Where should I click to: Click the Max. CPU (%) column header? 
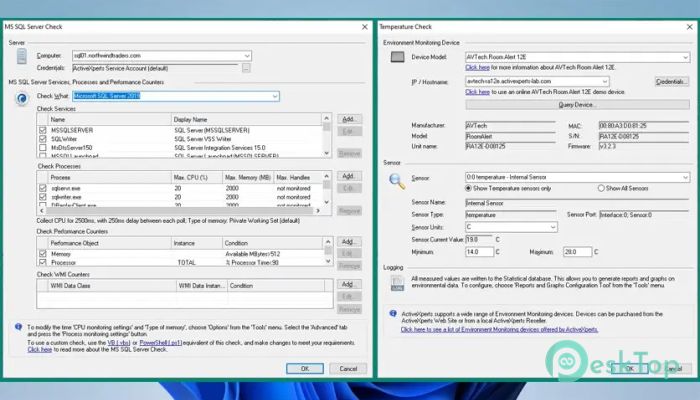[x=197, y=178]
